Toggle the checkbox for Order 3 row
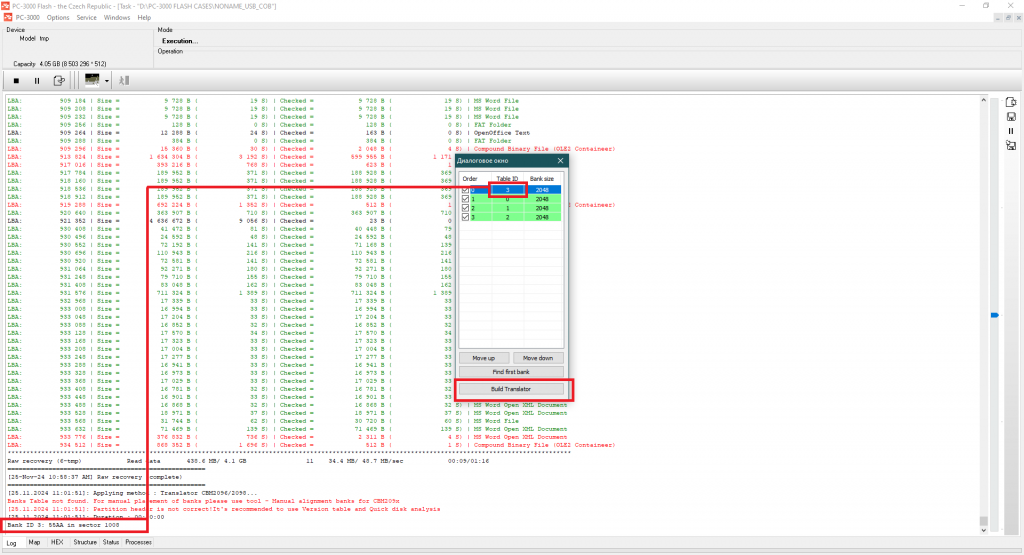1024x555 pixels. click(465, 216)
